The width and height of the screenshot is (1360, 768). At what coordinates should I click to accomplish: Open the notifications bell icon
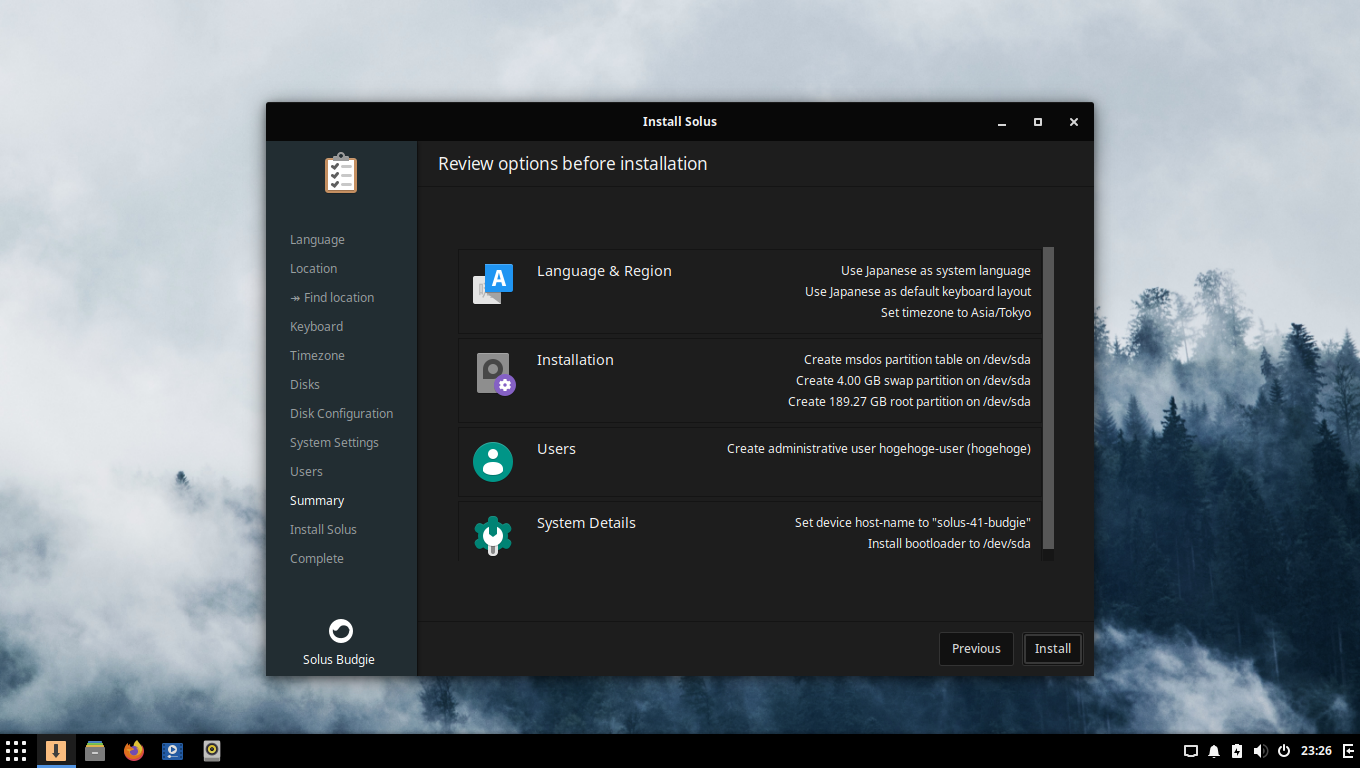pyautogui.click(x=1214, y=751)
